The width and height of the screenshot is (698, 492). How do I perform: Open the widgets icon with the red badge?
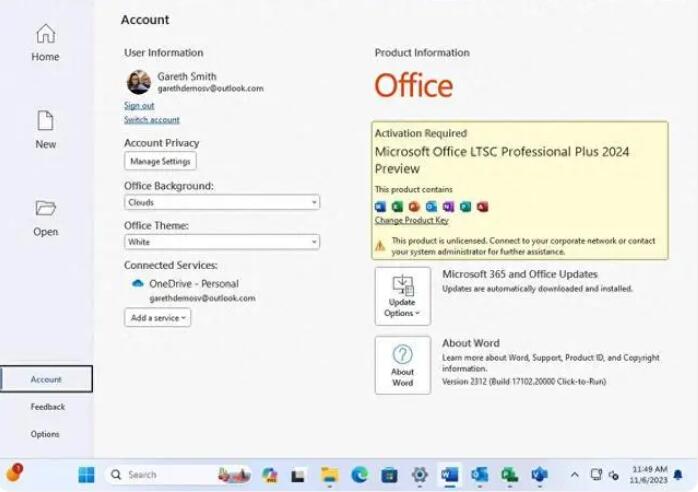tap(14, 473)
